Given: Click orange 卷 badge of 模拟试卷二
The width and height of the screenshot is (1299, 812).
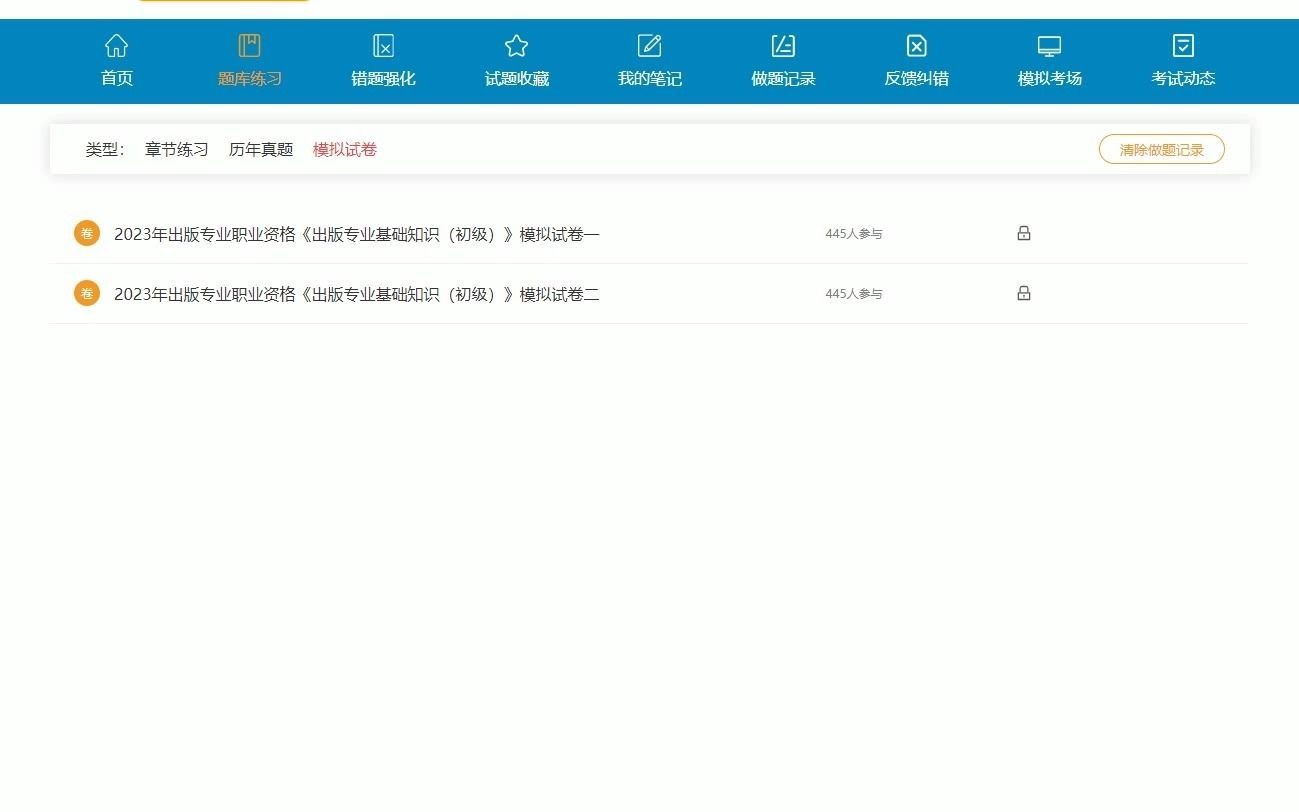Looking at the screenshot, I should coord(87,293).
